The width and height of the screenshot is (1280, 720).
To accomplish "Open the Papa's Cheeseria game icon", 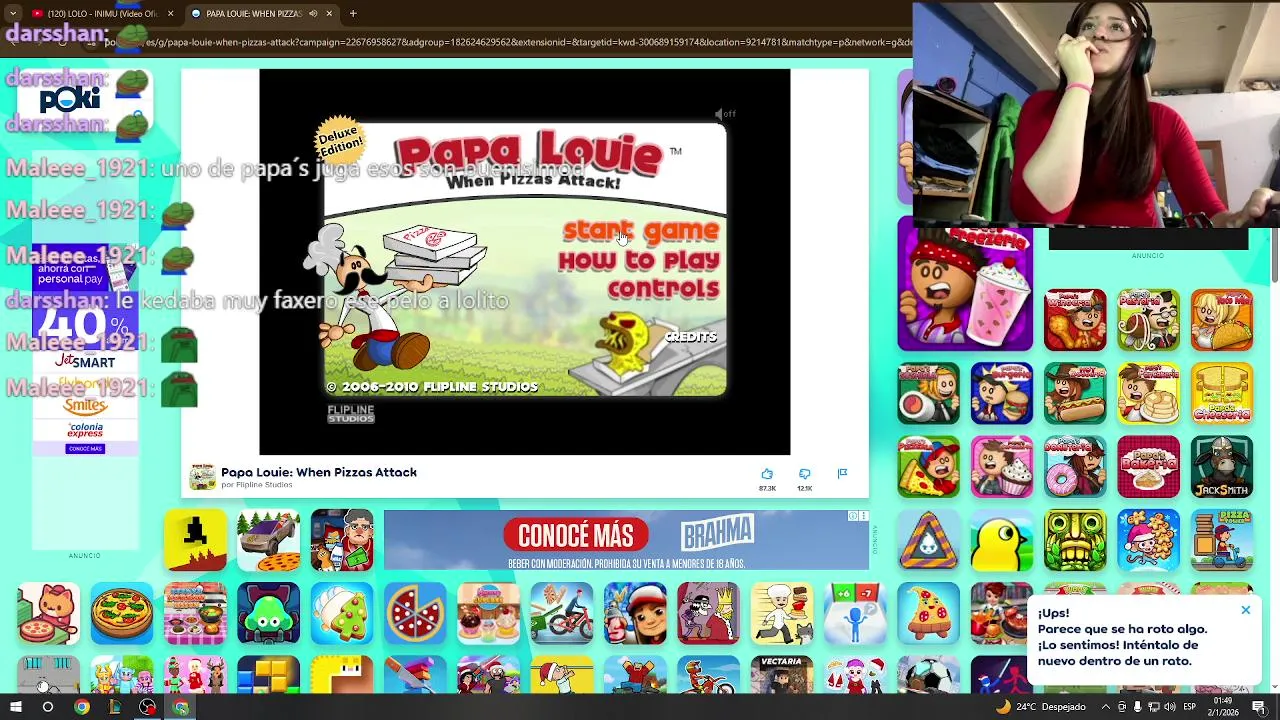I will point(1221,393).
